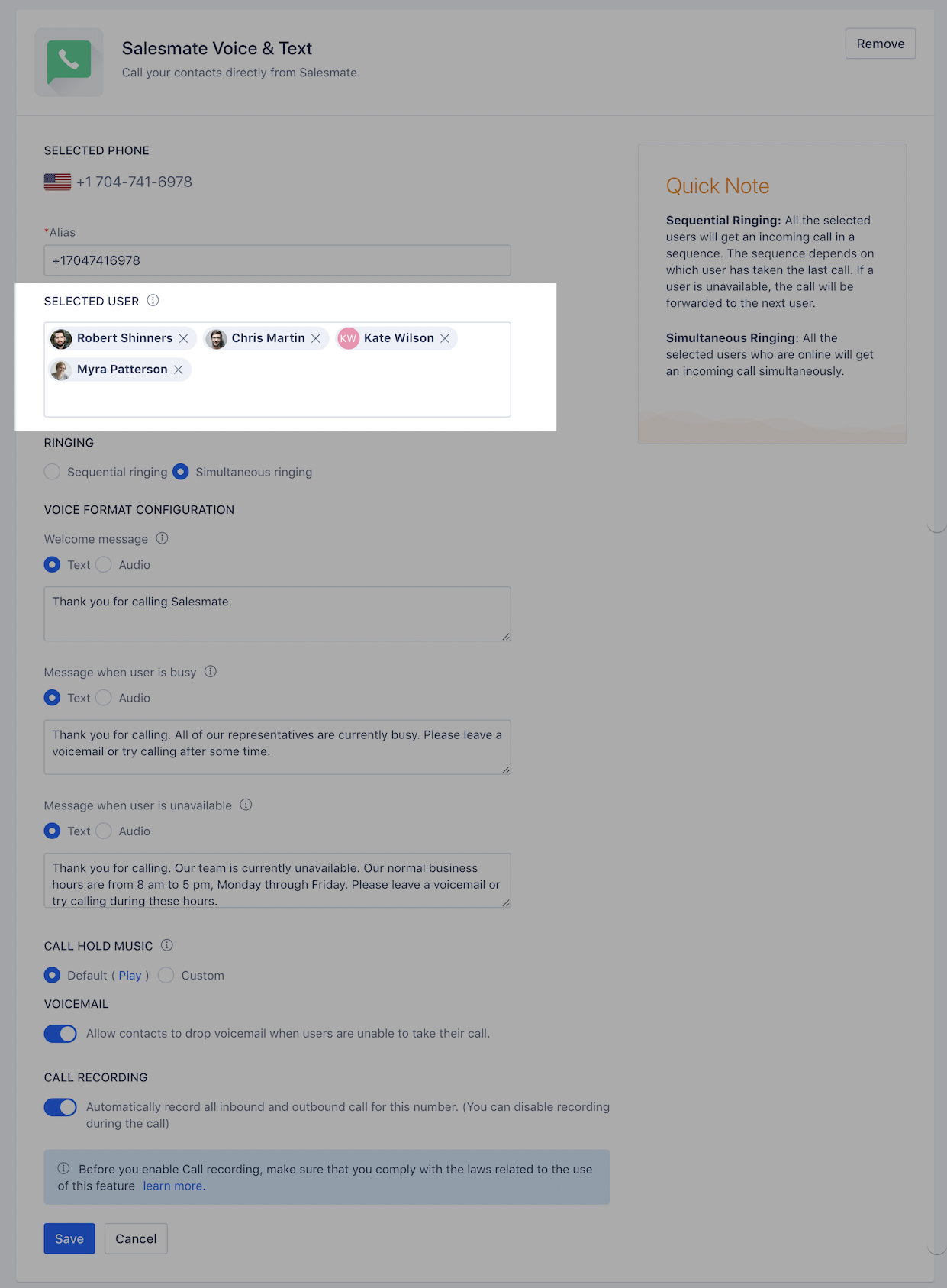The image size is (947, 1288).
Task: Click the Save button
Action: pyautogui.click(x=69, y=1238)
